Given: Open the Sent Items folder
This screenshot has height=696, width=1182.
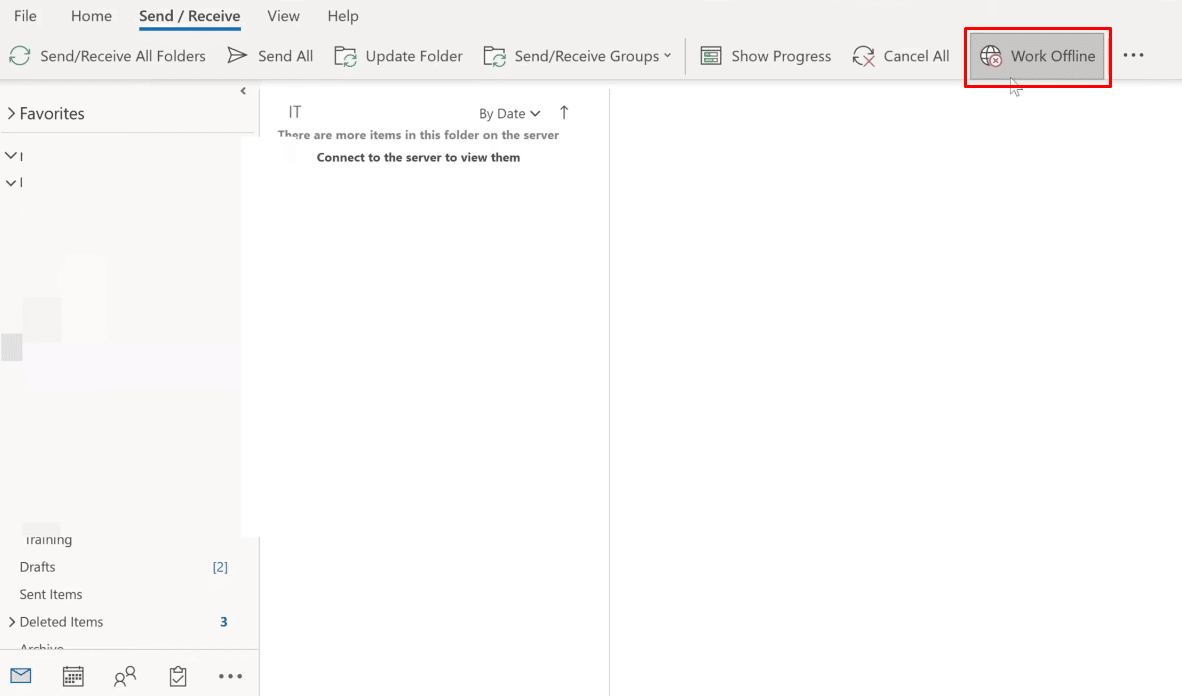Looking at the screenshot, I should coord(51,594).
